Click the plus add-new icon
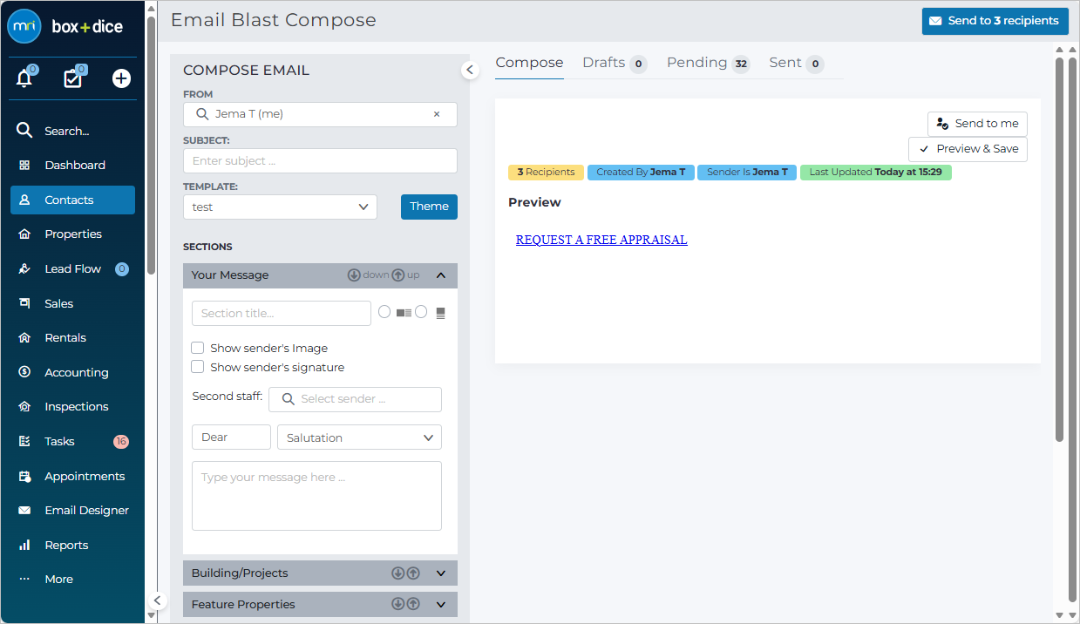 coord(121,79)
